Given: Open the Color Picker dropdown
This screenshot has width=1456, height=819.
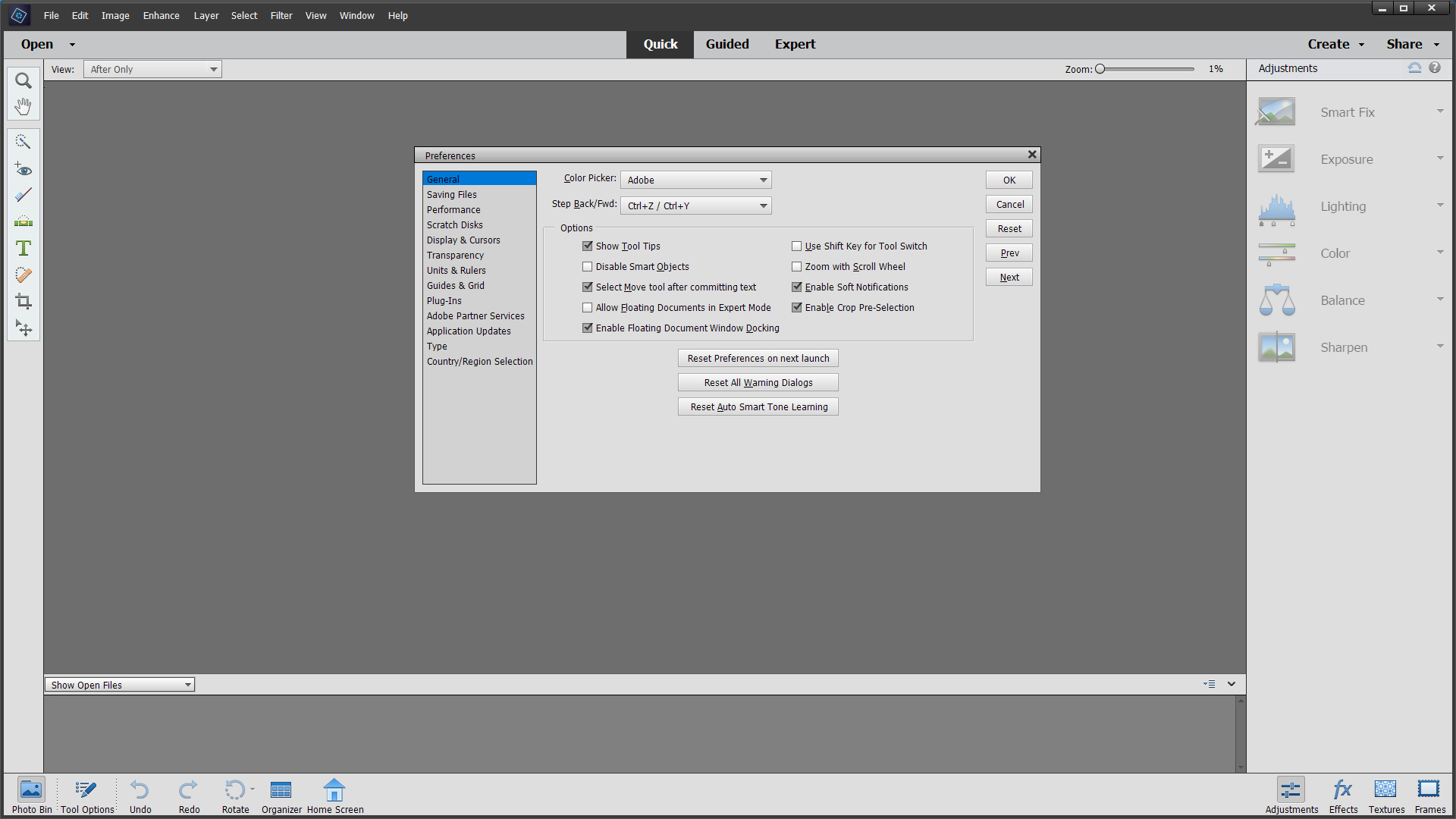Looking at the screenshot, I should coord(763,180).
